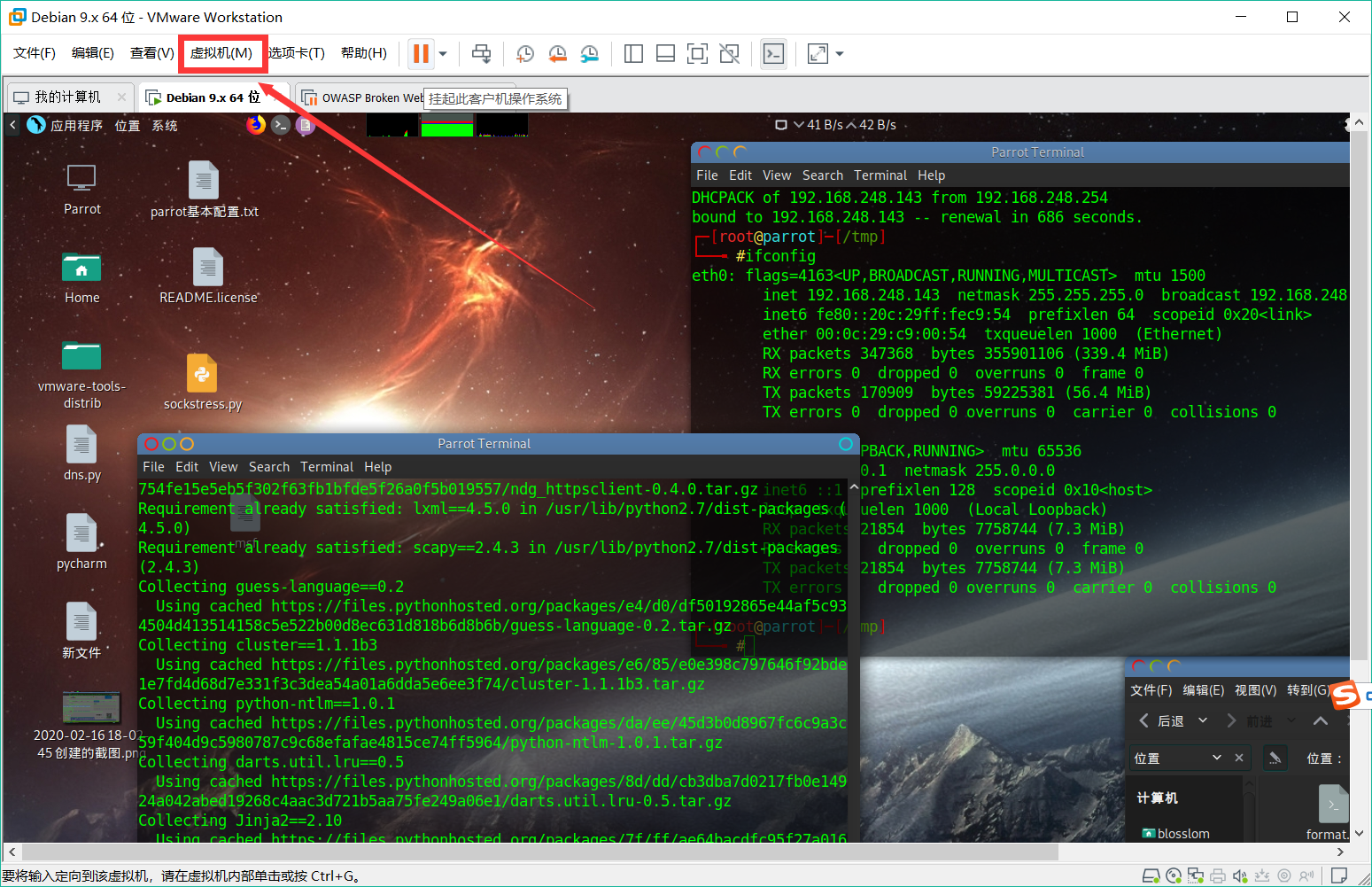Click the CD/DVD drive status icon

1174,875
